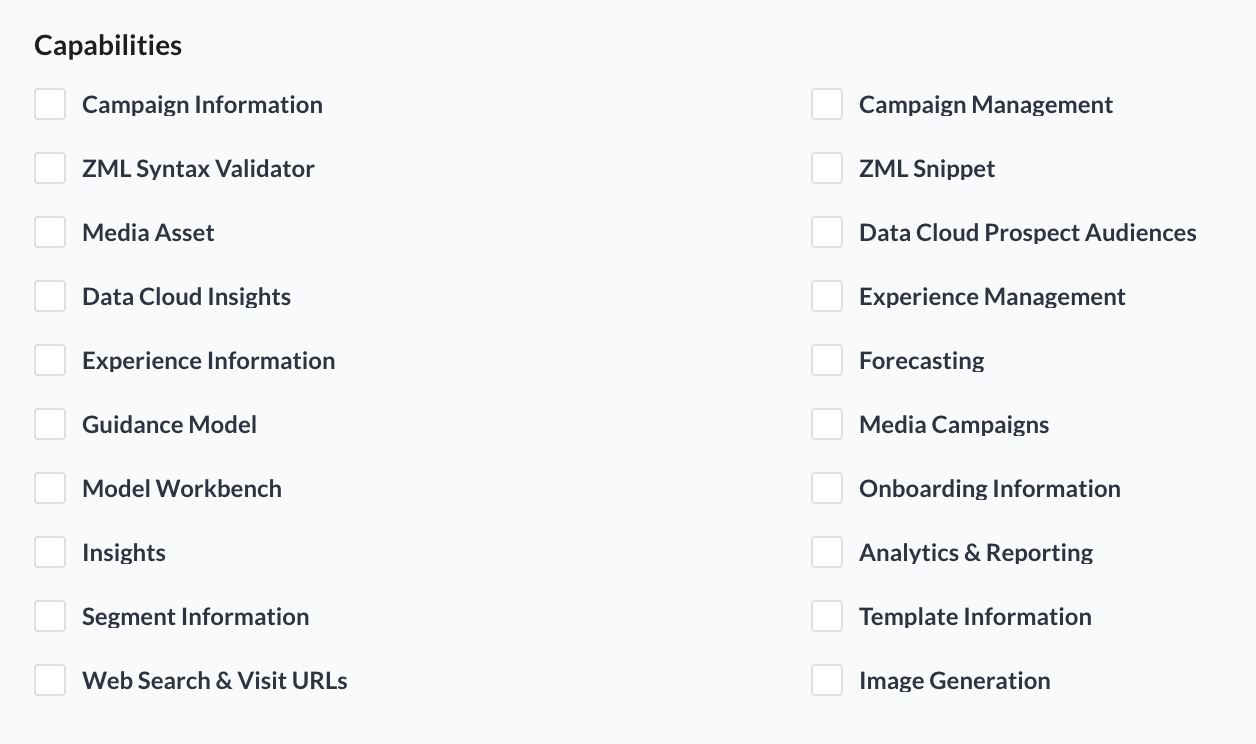Enable Media Campaigns capability
Image resolution: width=1256 pixels, height=744 pixels.
(827, 424)
